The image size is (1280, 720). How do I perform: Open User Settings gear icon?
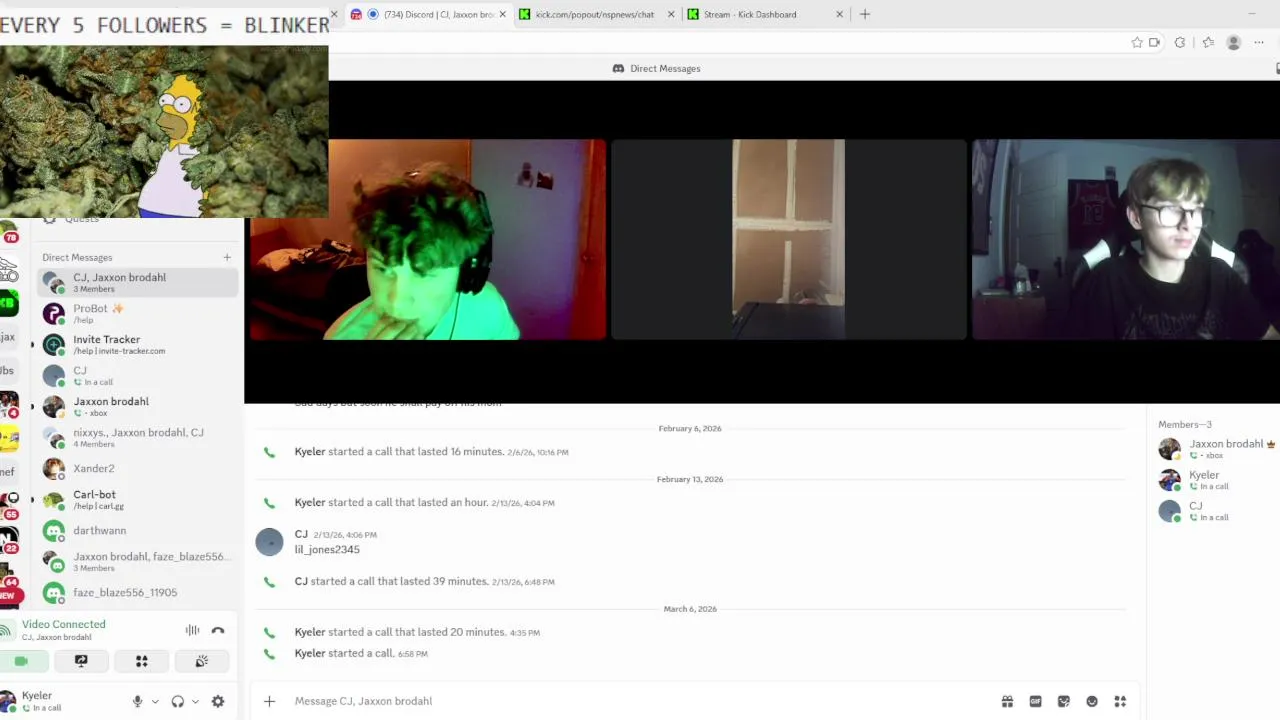[x=218, y=701]
